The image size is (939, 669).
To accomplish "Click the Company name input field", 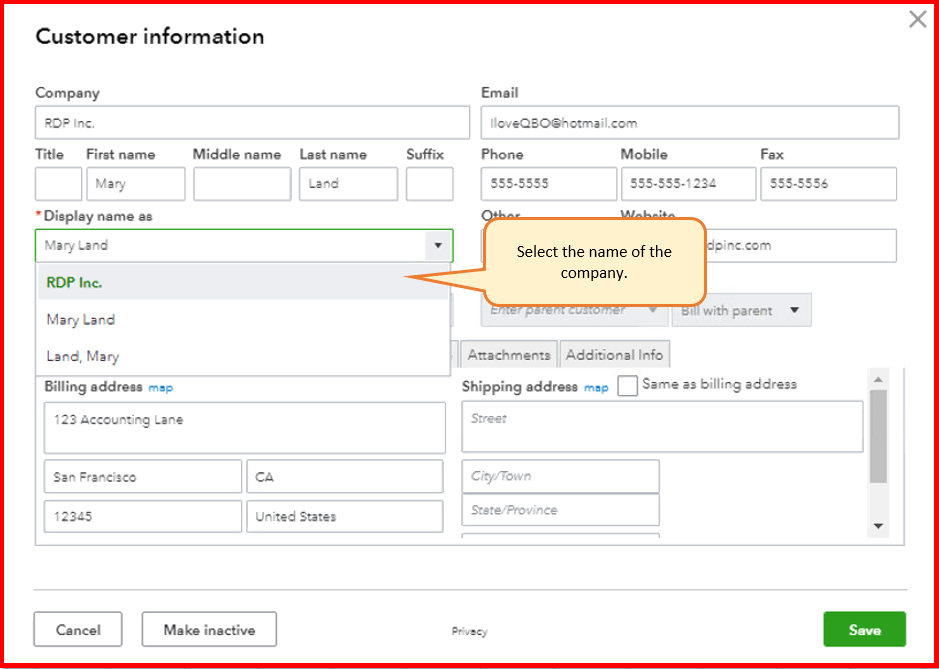I will (x=252, y=123).
